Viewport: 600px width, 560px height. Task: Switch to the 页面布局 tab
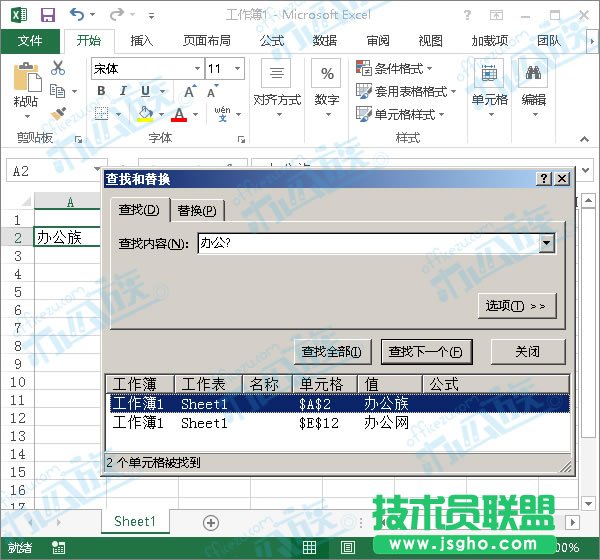point(207,41)
